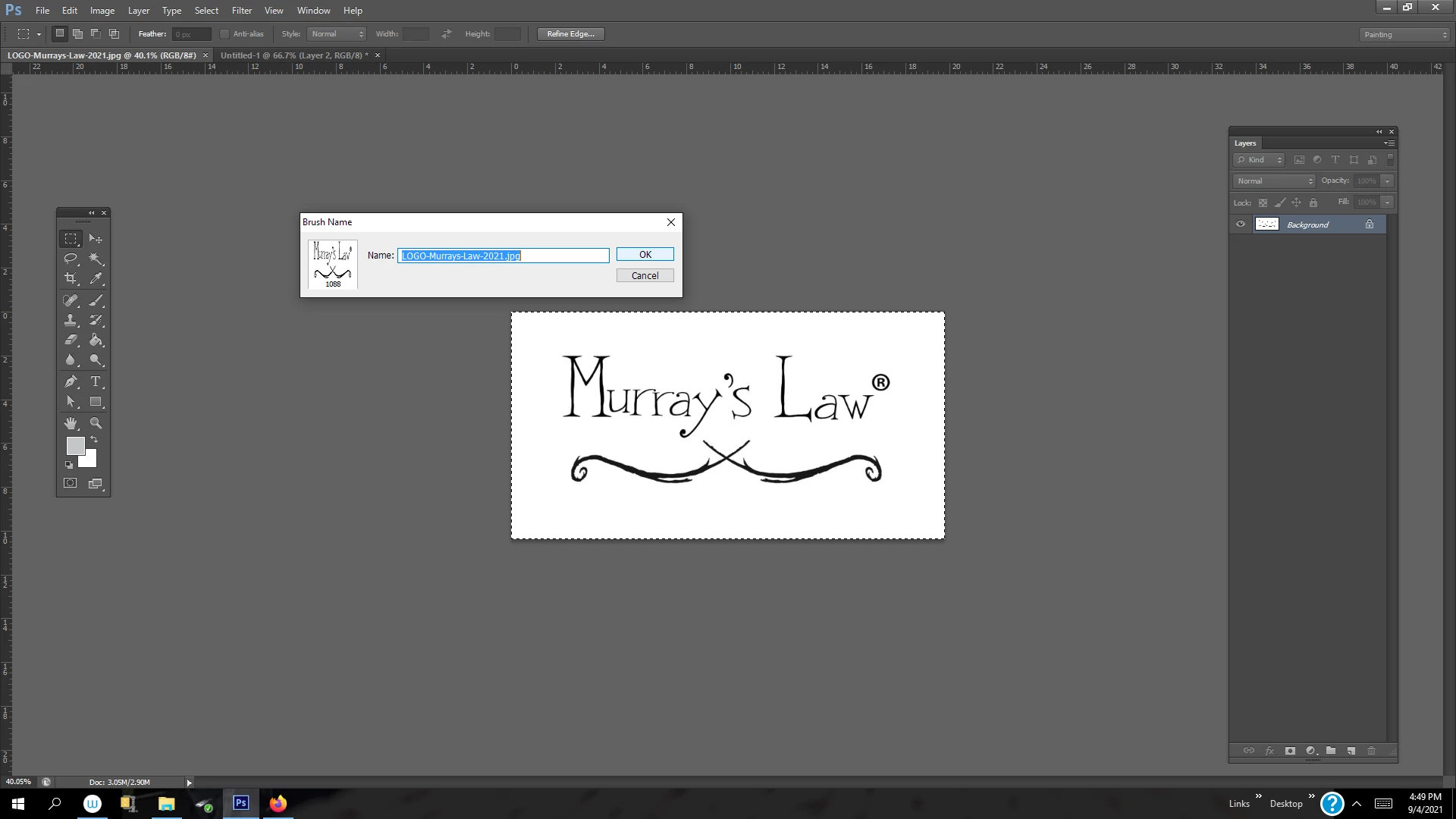Select the Clone Stamp tool

(71, 320)
